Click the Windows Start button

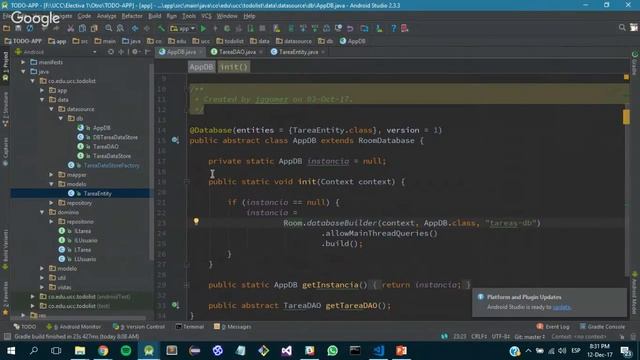click(x=11, y=351)
